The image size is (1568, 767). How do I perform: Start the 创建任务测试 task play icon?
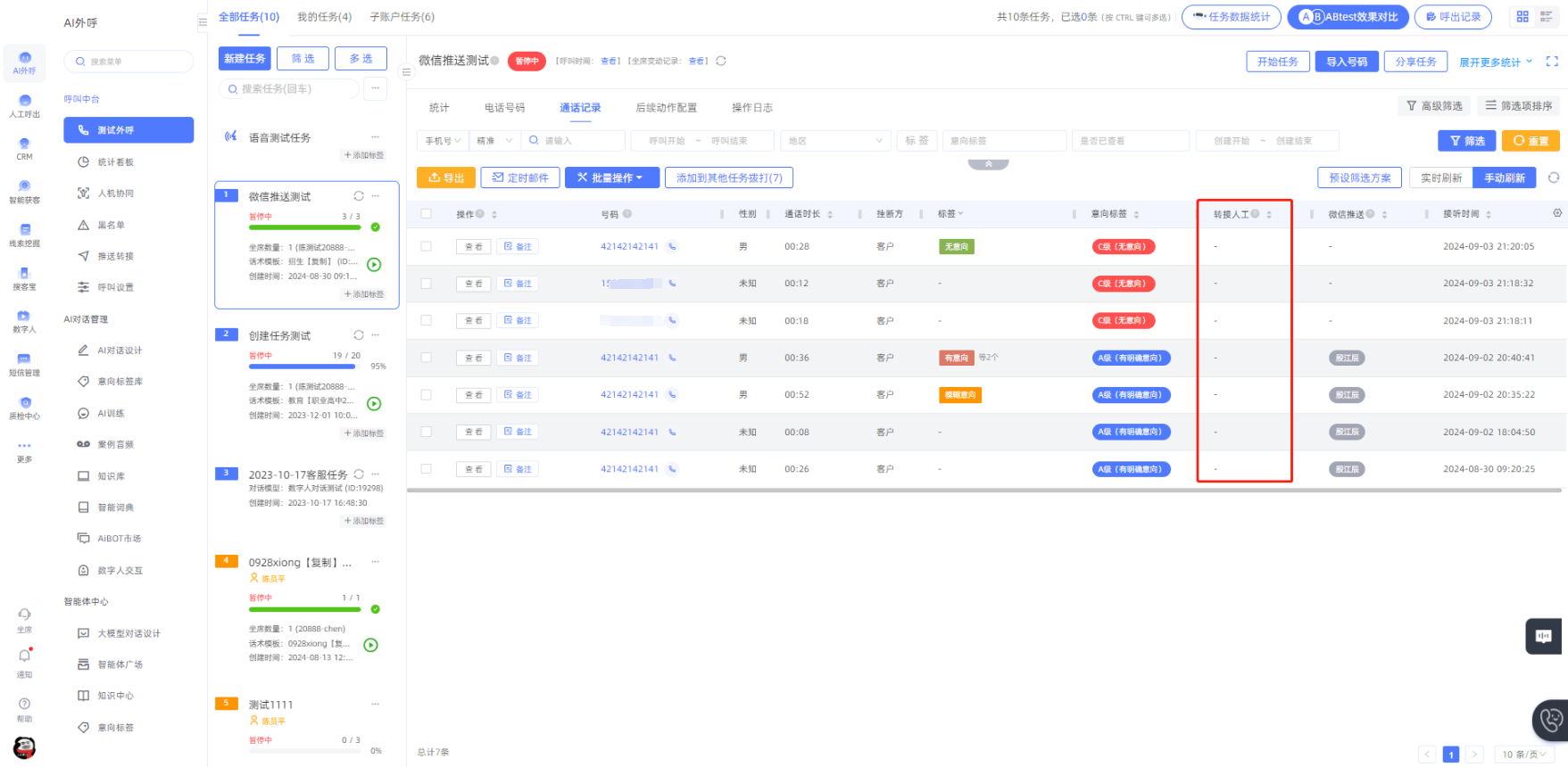pos(374,404)
